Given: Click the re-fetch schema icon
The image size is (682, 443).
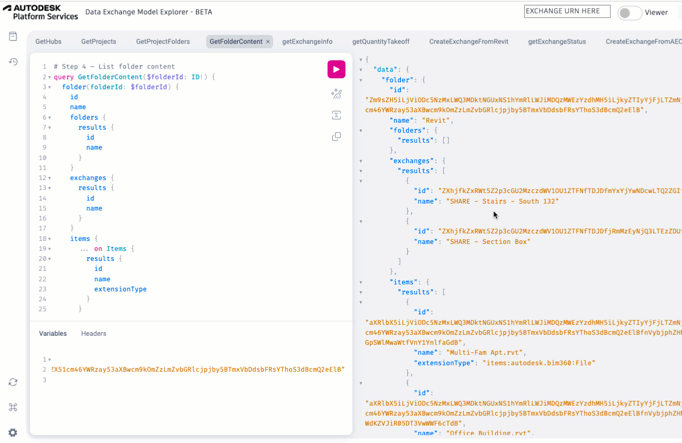Looking at the screenshot, I should click(13, 382).
